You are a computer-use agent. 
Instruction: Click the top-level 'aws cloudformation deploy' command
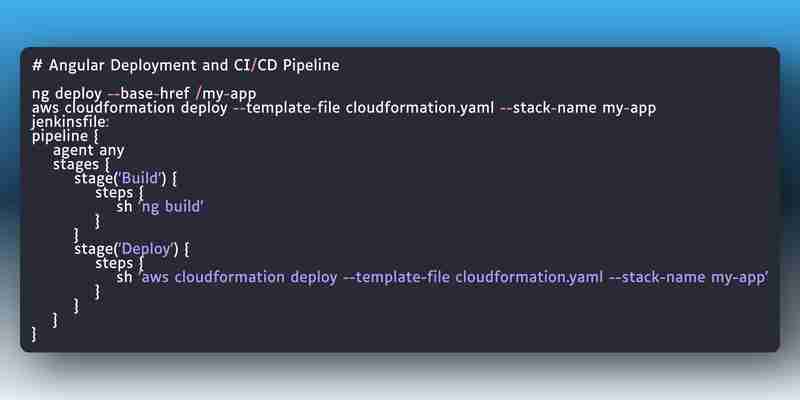coord(130,108)
